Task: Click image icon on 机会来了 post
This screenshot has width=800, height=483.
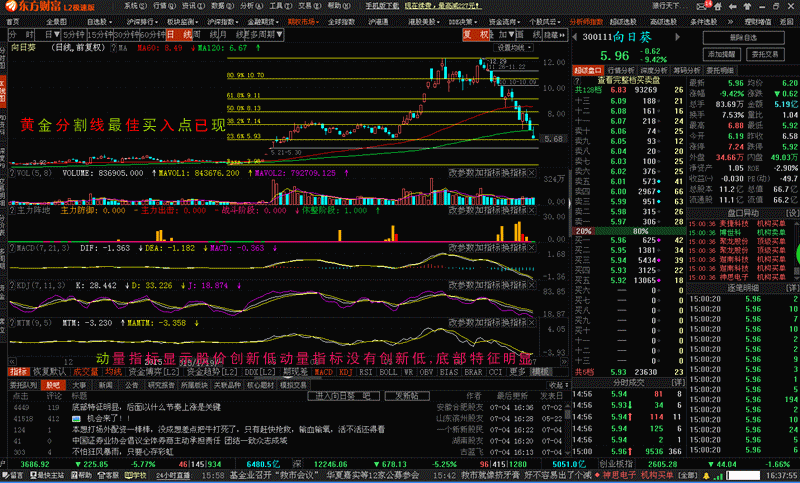Action: (77, 419)
